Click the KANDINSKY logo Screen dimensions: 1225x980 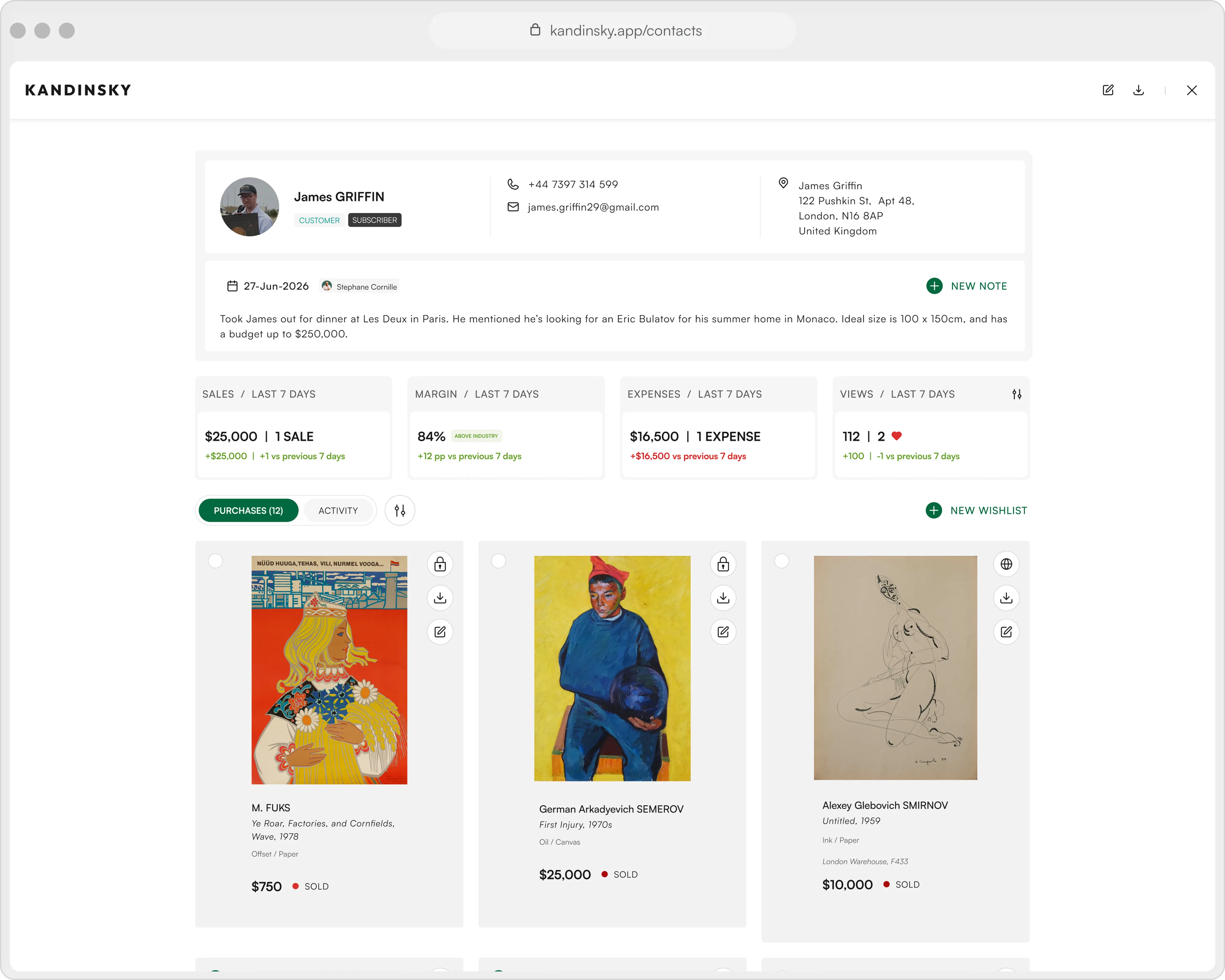point(78,90)
